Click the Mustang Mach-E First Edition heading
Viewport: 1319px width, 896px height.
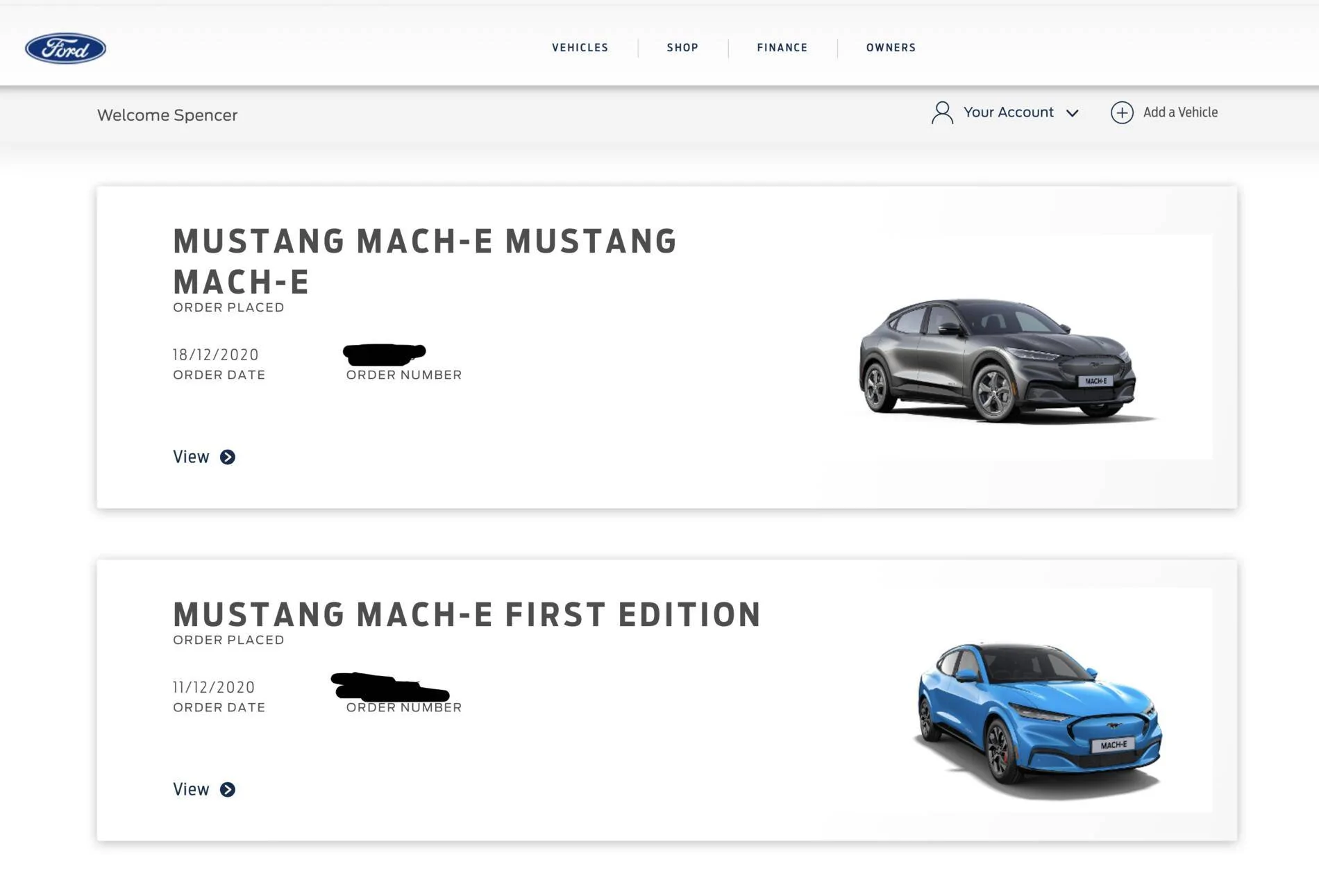pos(467,614)
